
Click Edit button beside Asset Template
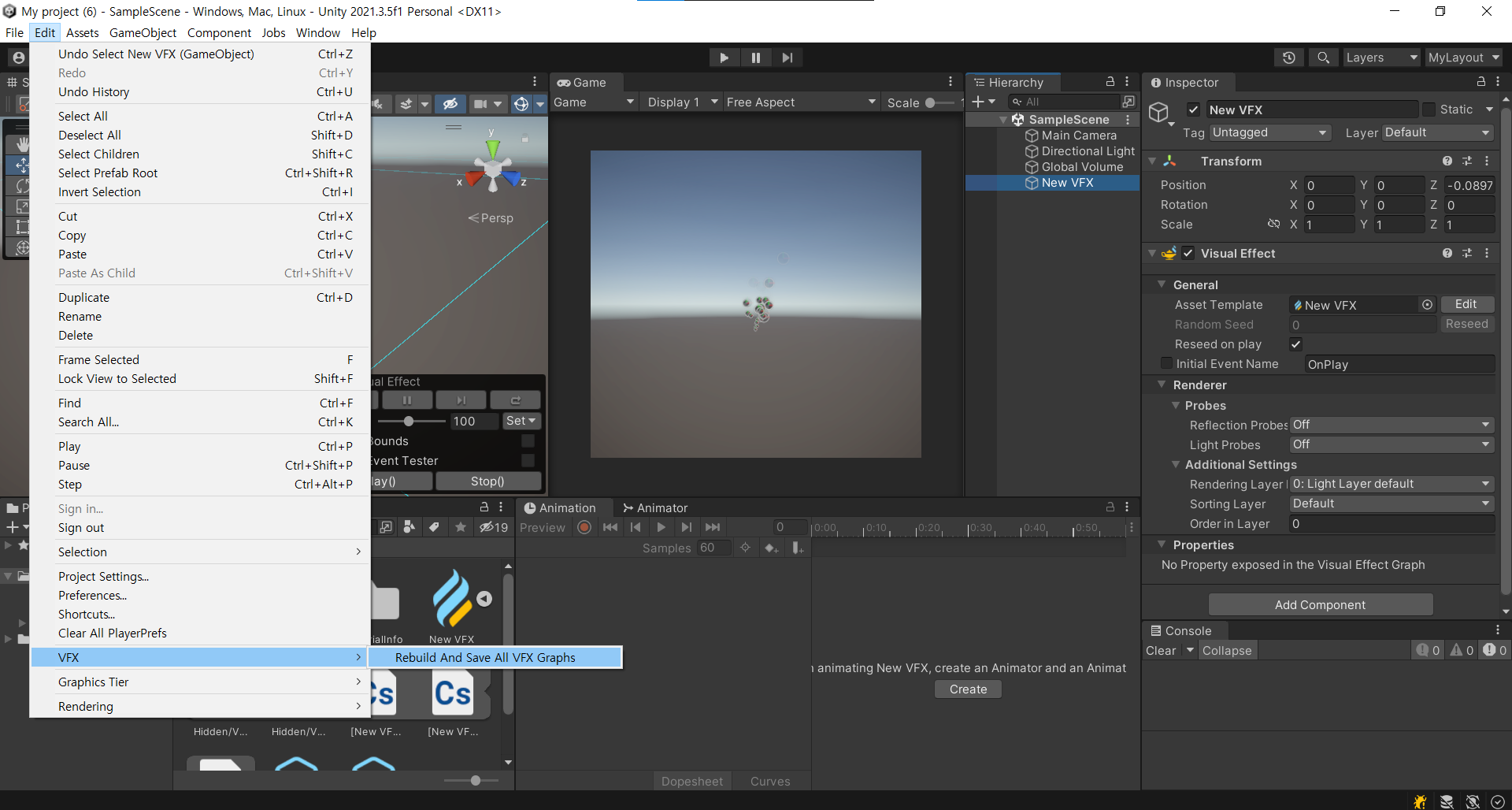click(x=1466, y=304)
